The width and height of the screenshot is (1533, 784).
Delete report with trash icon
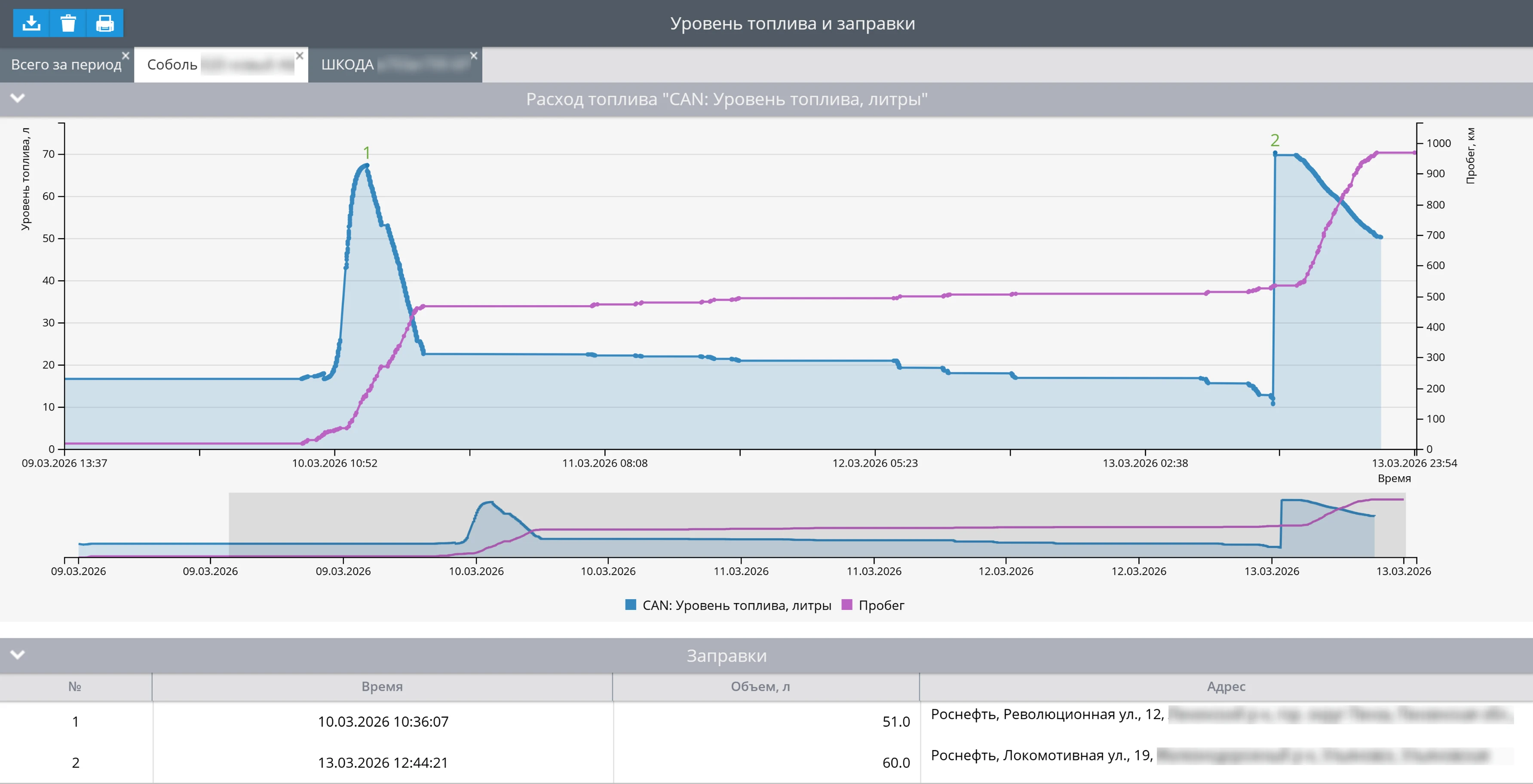68,23
